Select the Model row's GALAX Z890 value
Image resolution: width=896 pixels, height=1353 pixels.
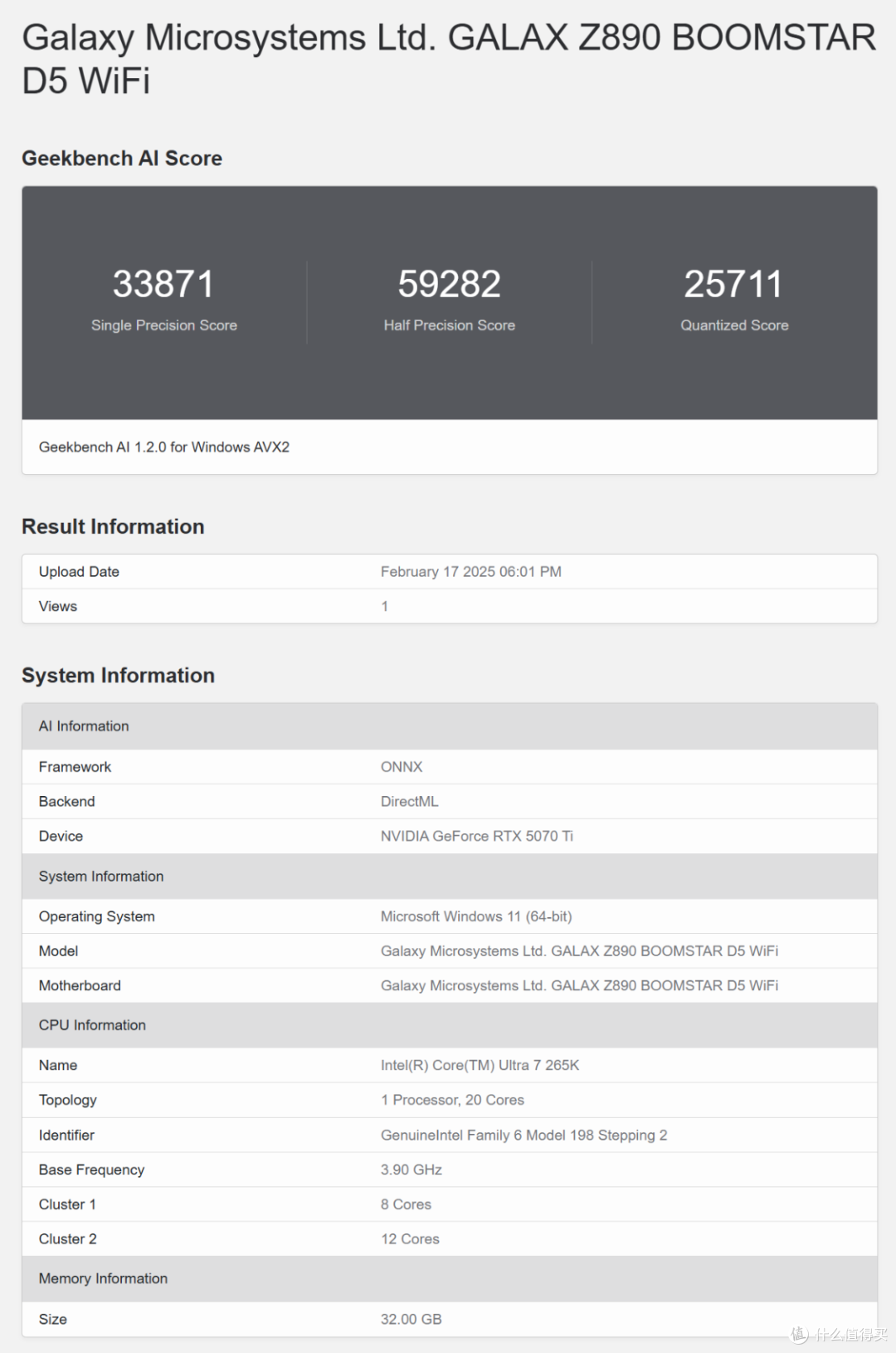(x=579, y=951)
